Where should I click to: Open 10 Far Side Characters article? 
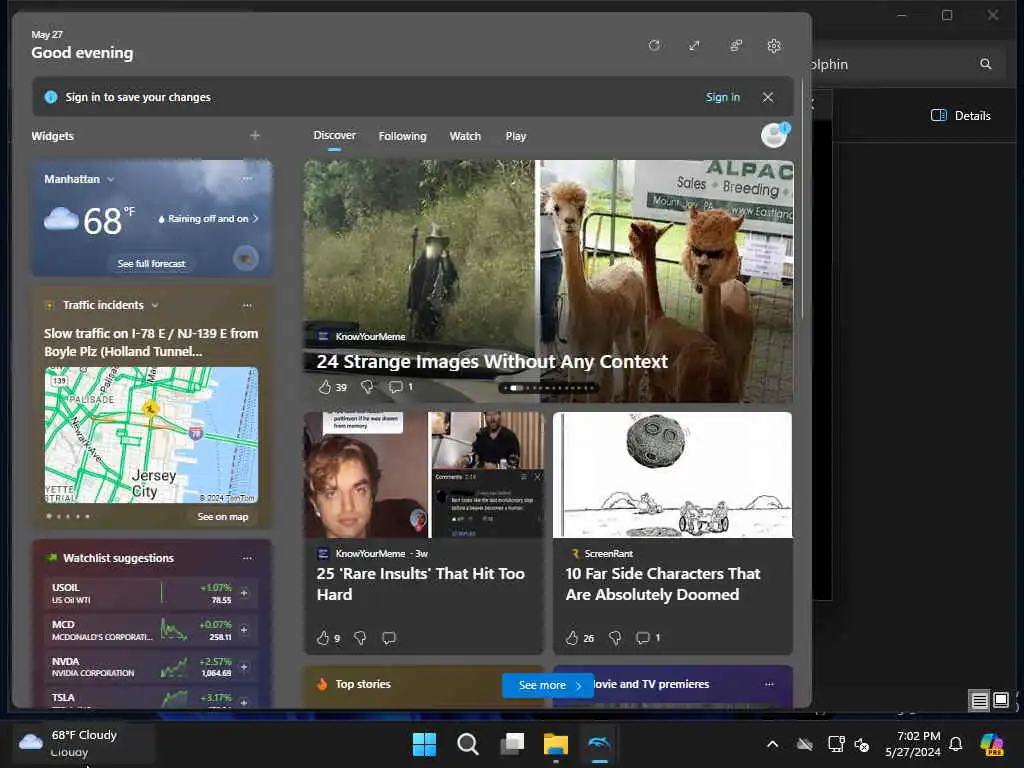663,584
